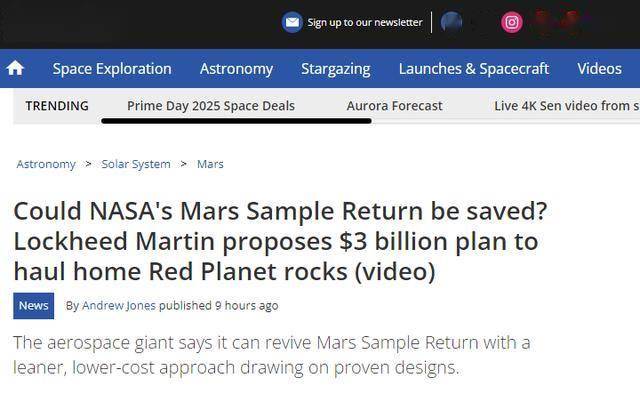
Task: Click the Mars Sample Return article headline
Action: pos(280,241)
